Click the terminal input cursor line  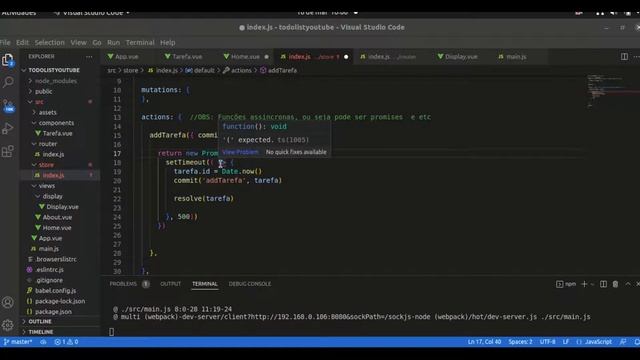[111, 332]
